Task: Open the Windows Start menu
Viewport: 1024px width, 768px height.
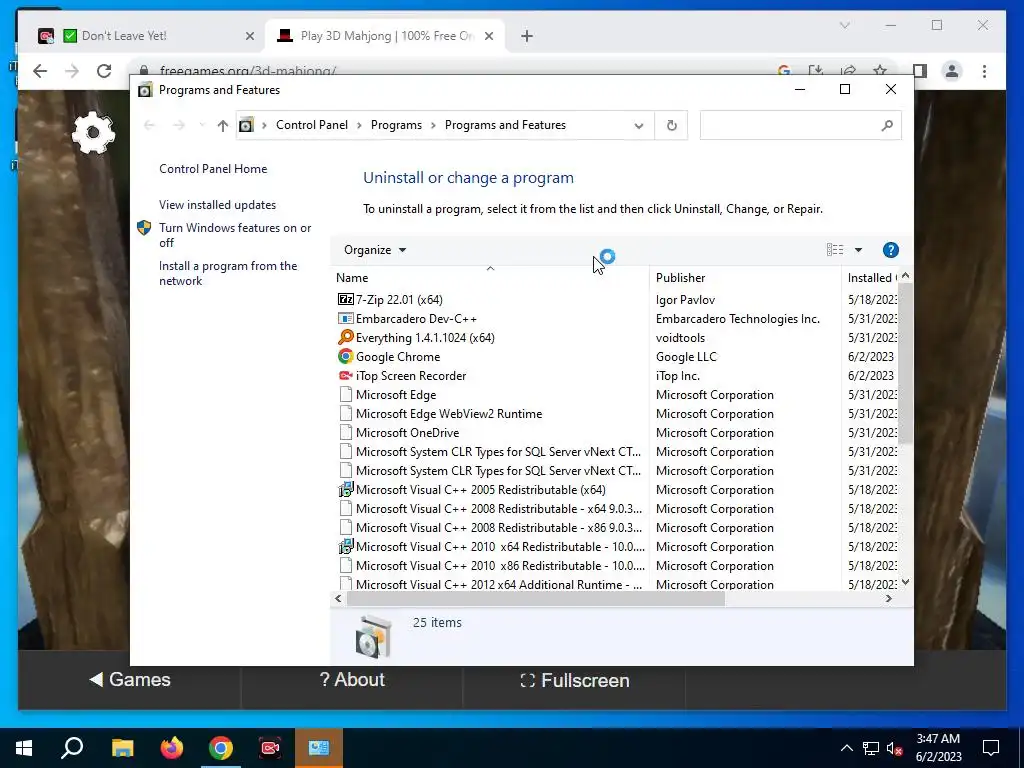Action: (x=24, y=748)
